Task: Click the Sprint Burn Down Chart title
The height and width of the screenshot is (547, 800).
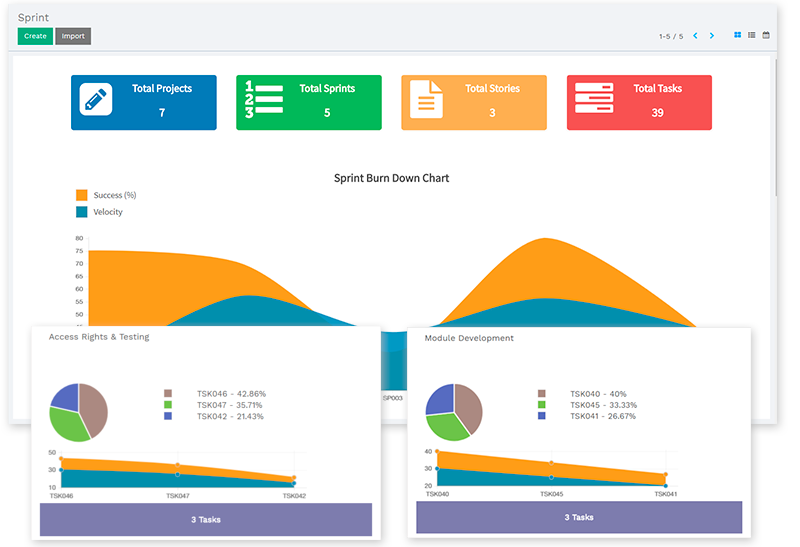Action: [x=391, y=178]
